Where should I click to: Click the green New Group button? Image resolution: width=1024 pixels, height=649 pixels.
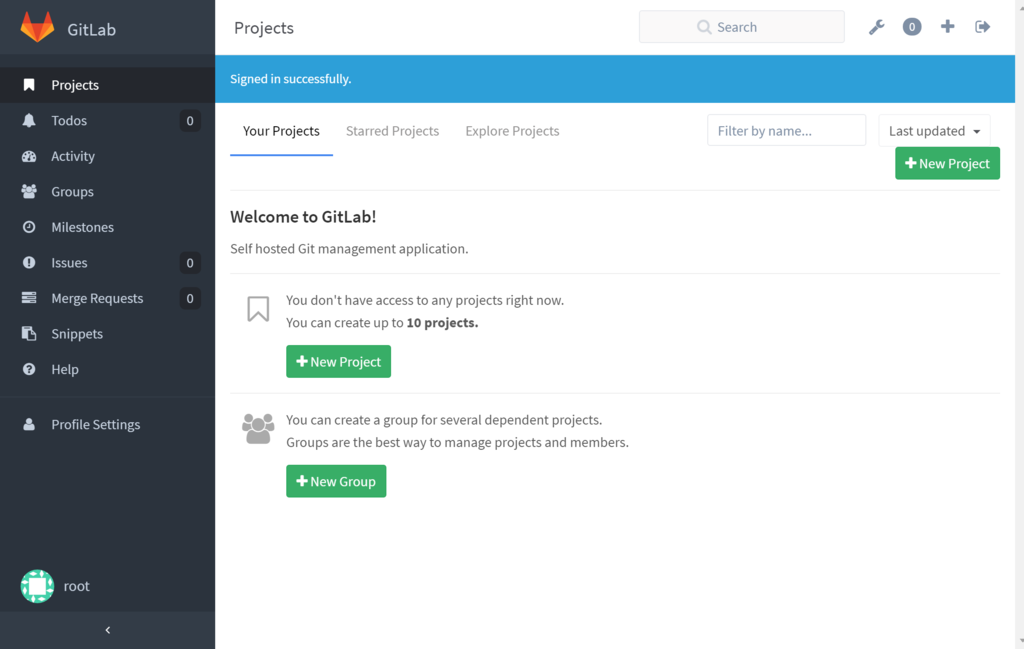[336, 481]
